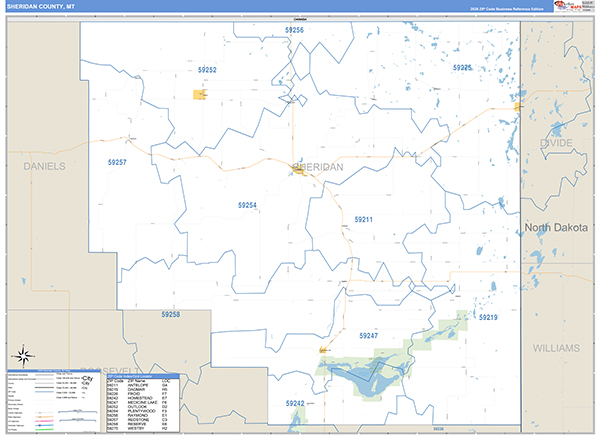Click the upper scale bar in the legend
This screenshot has width=600, height=435.
pyautogui.click(x=78, y=412)
